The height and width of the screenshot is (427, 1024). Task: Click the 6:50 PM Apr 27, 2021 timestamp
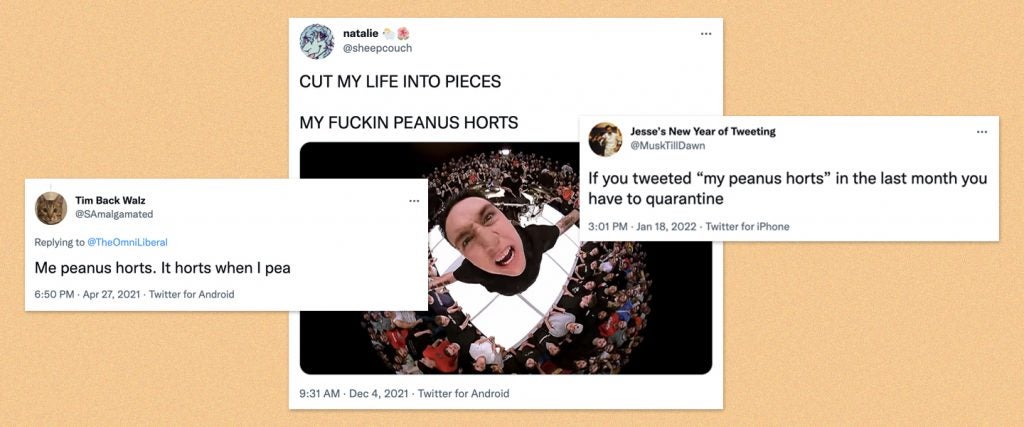point(87,294)
